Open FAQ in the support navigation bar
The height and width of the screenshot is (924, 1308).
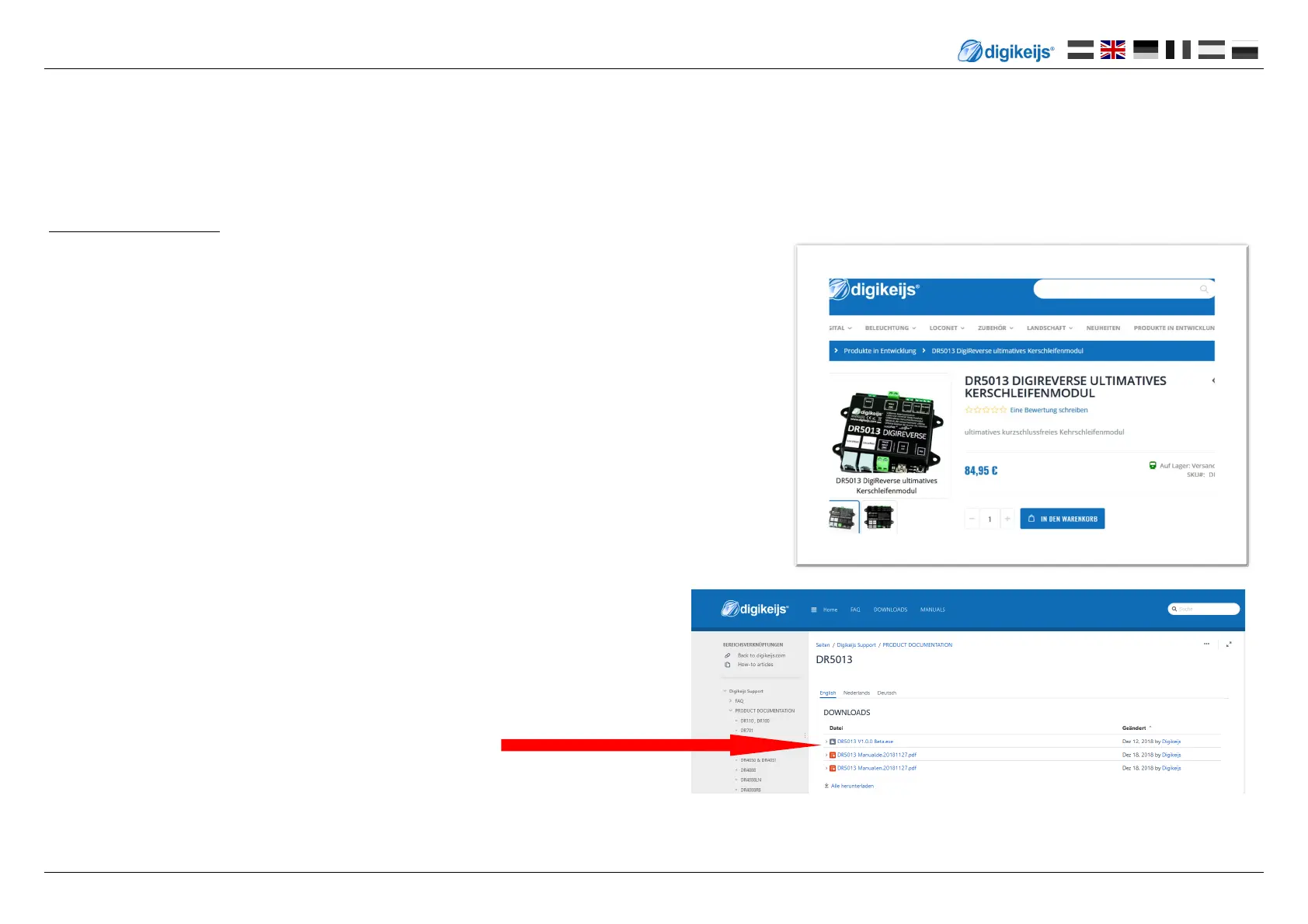[x=855, y=610]
